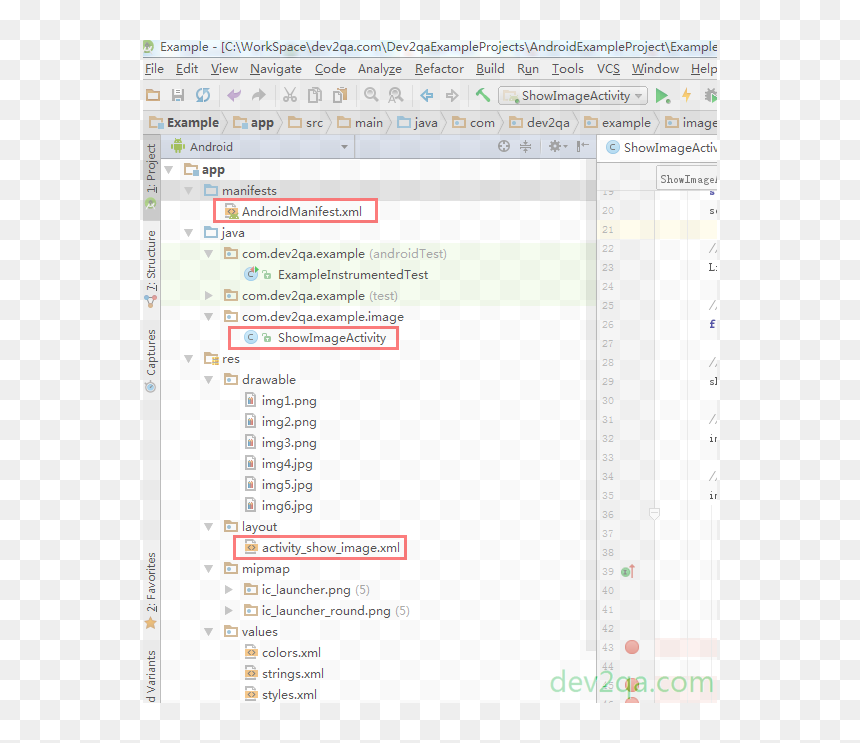Image resolution: width=860 pixels, height=743 pixels.
Task: Collapse the drawable folder
Action: 209,380
